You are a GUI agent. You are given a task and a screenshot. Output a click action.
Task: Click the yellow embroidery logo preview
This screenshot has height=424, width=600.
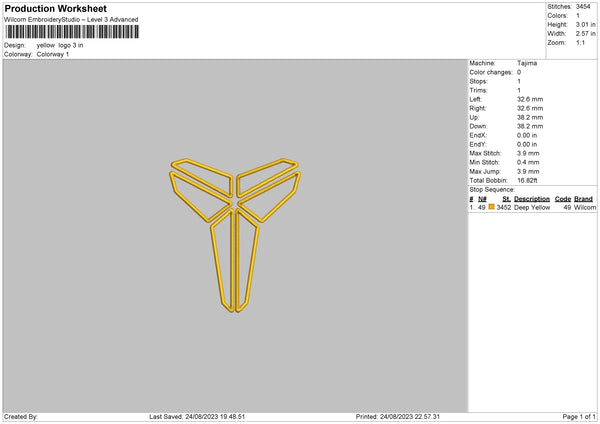pyautogui.click(x=235, y=235)
